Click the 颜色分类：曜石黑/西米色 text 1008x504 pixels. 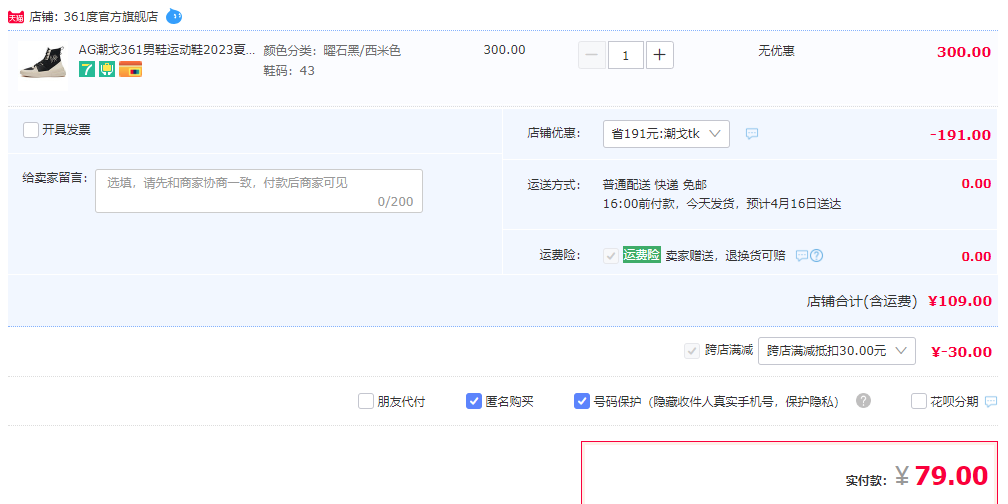(332, 50)
